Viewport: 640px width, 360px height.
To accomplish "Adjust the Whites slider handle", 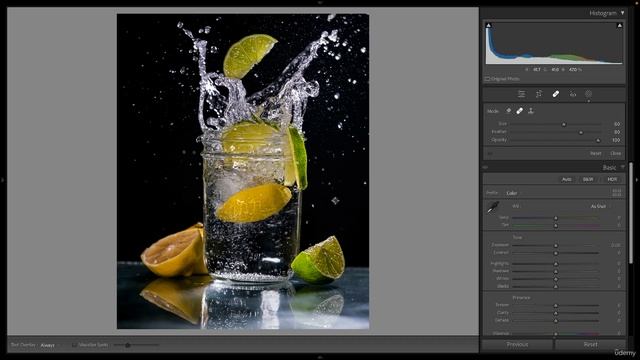I will click(556, 279).
